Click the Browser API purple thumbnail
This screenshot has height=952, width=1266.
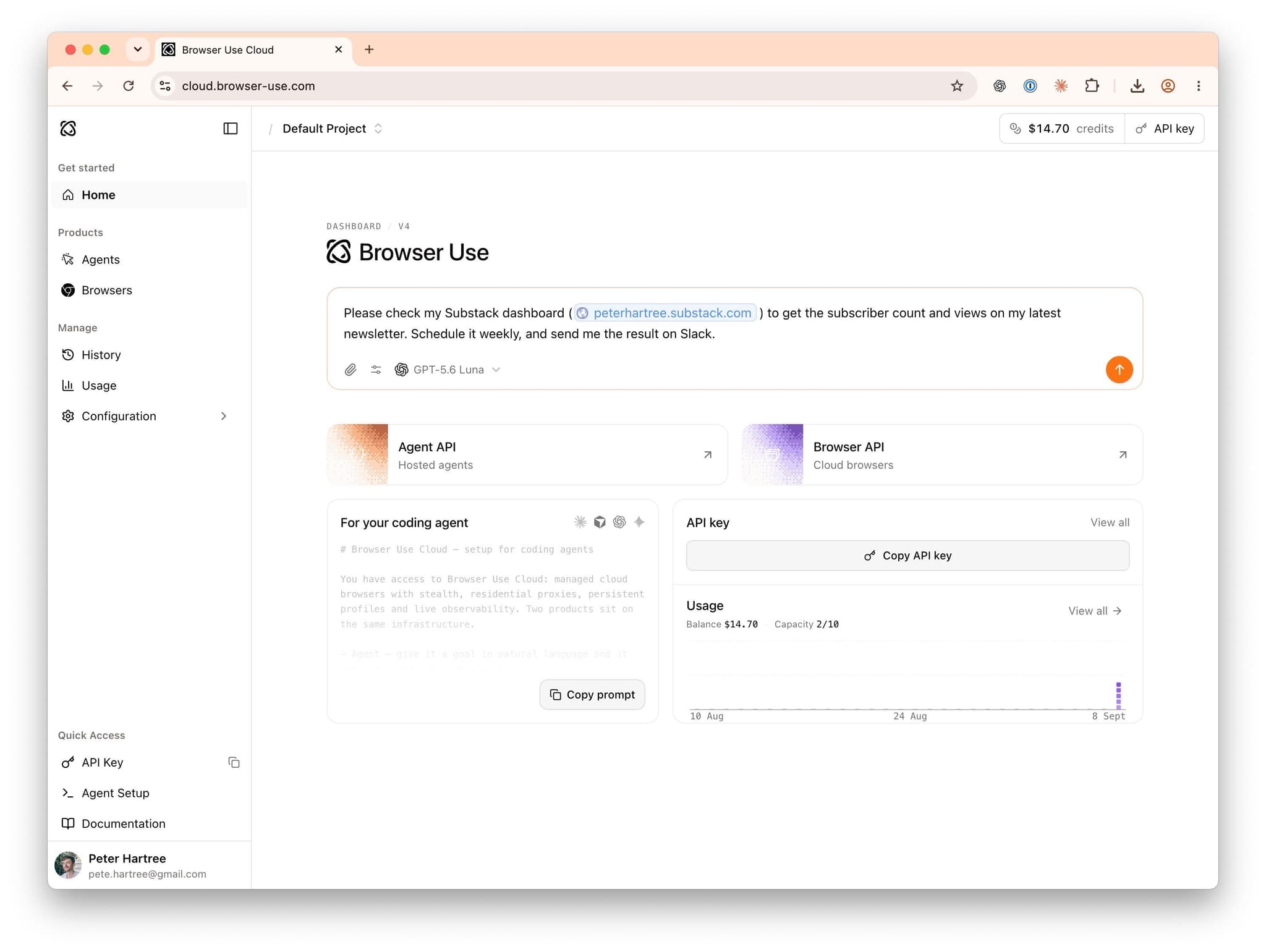pyautogui.click(x=773, y=455)
